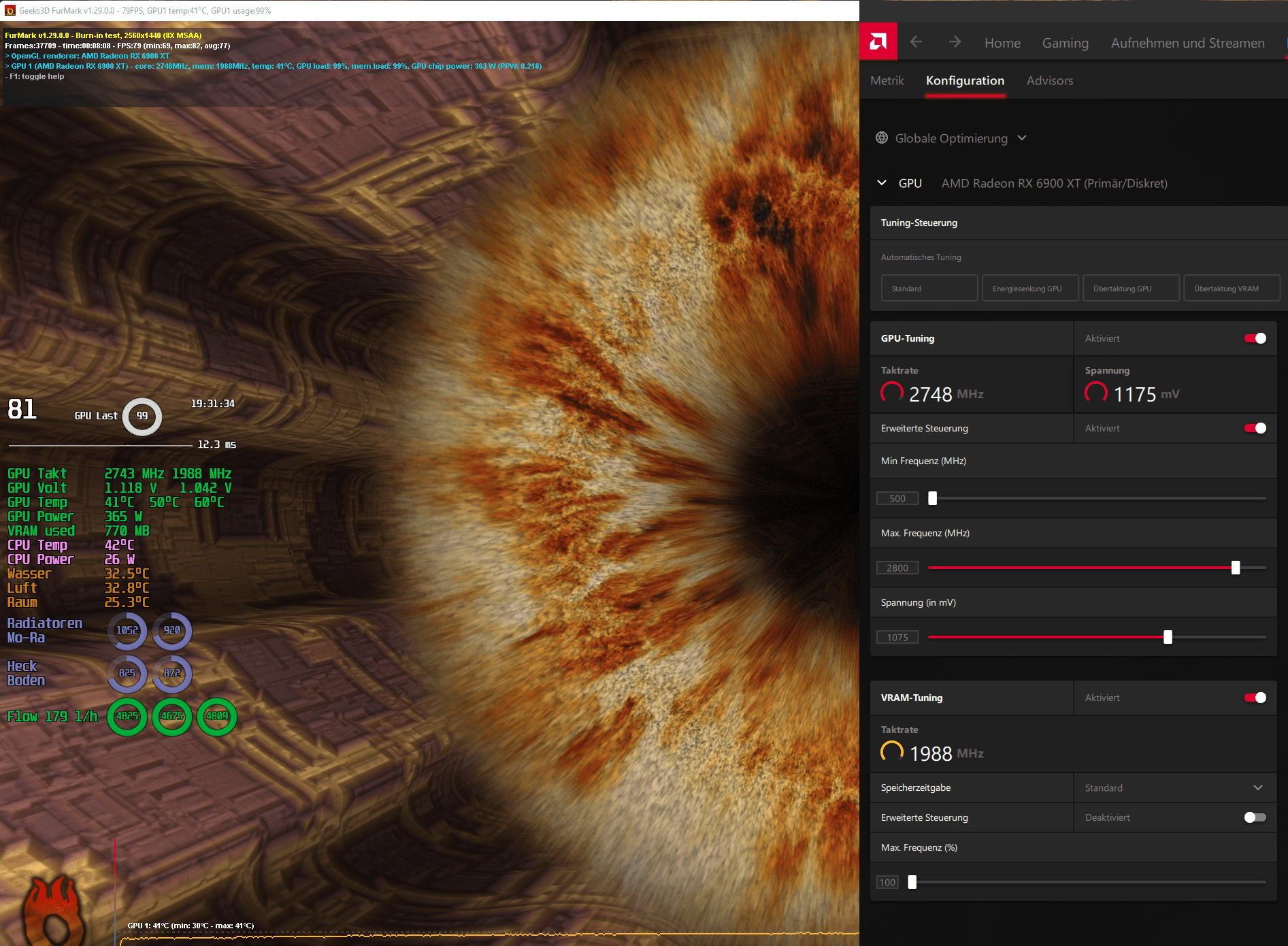1288x946 pixels.
Task: Enable VRAM Erweiterte Steuerung toggle
Action: (x=1255, y=817)
